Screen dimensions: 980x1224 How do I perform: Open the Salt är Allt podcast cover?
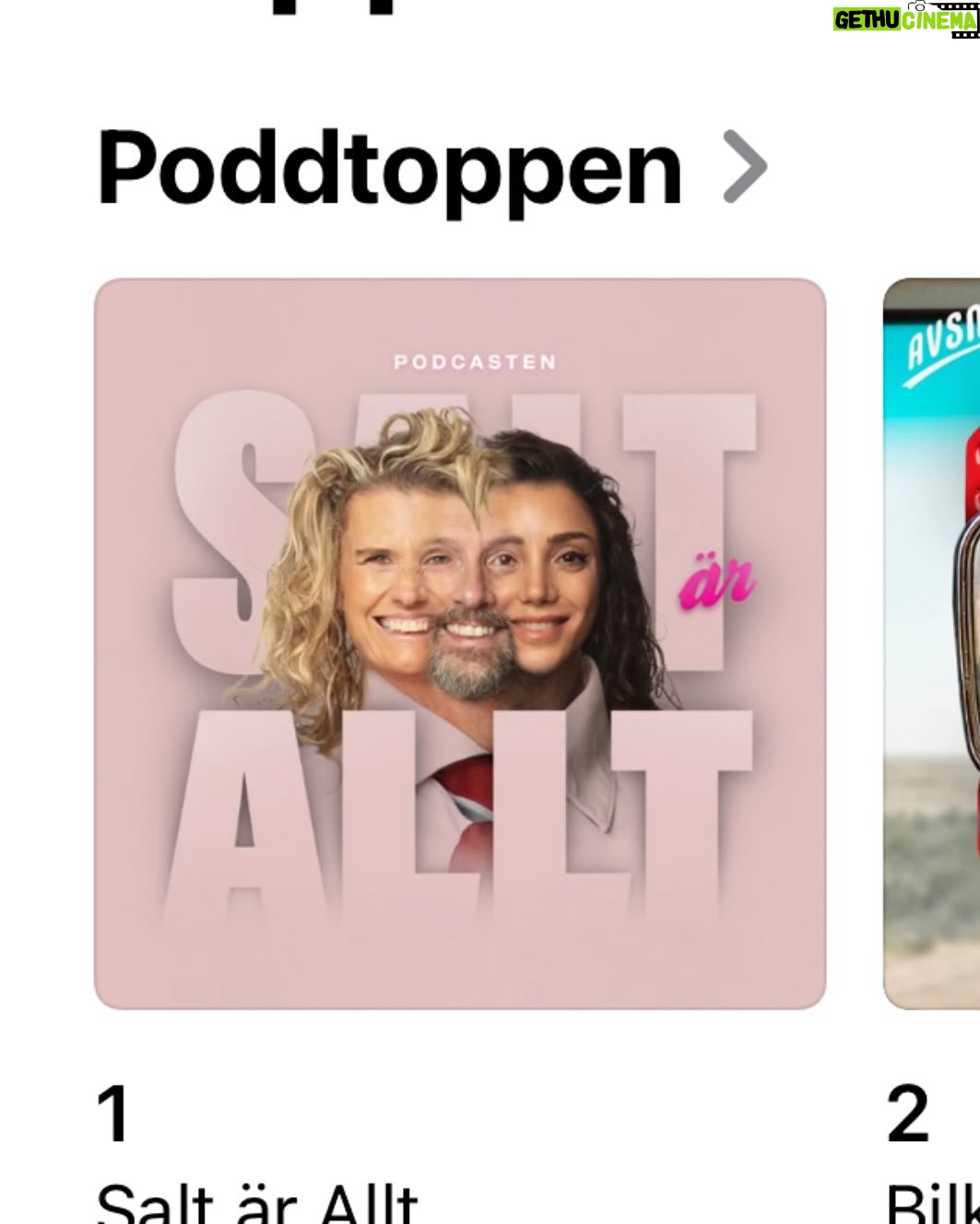pyautogui.click(x=460, y=643)
